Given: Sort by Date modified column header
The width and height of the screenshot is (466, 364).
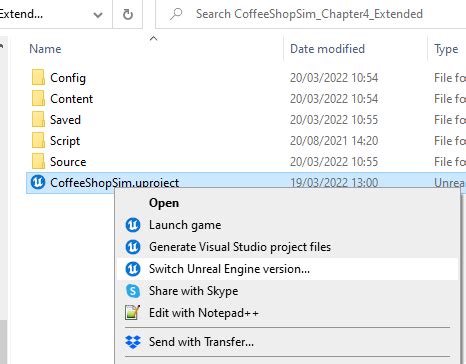Looking at the screenshot, I should click(x=327, y=49).
